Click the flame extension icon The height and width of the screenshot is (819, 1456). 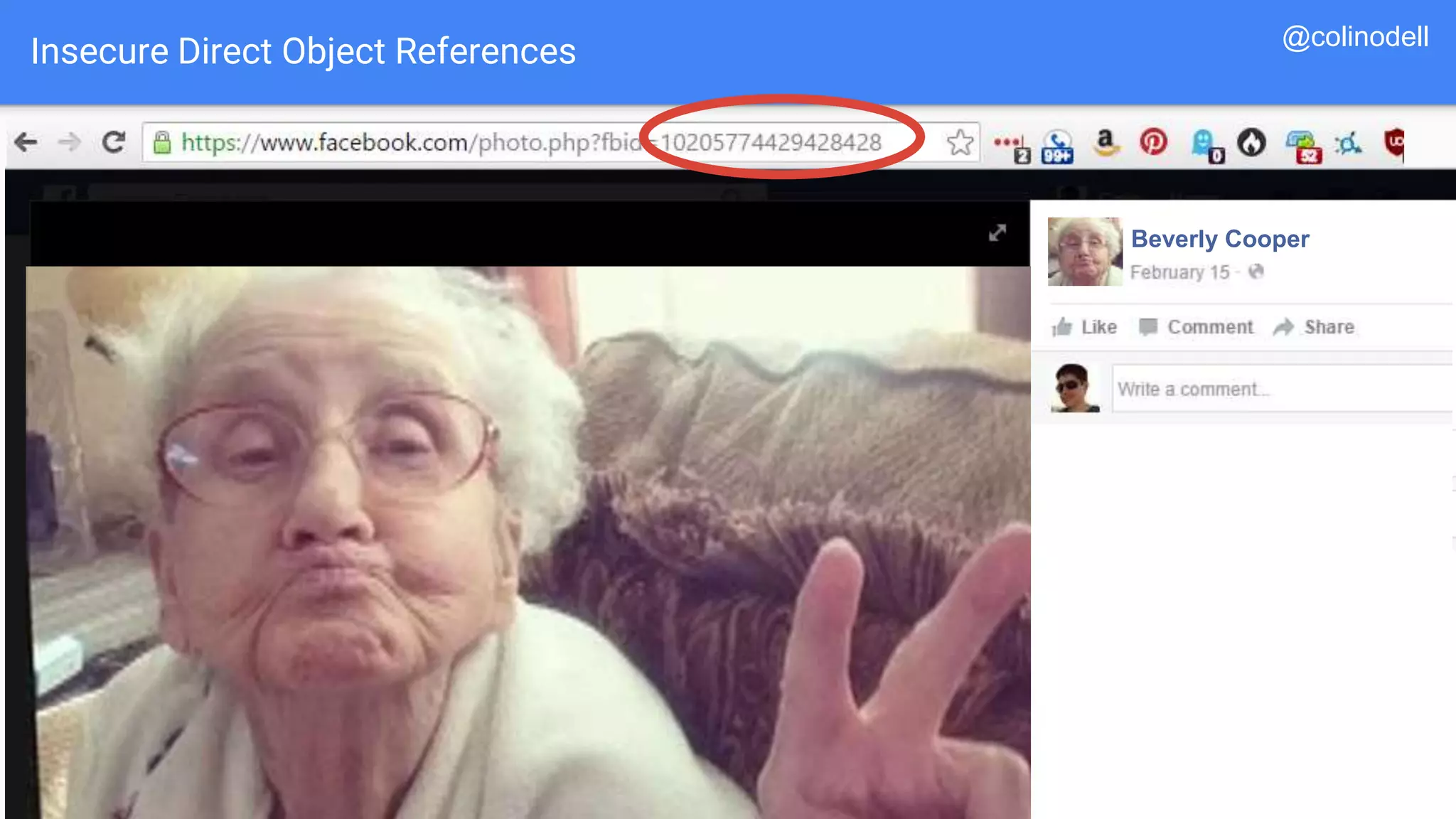point(1251,143)
